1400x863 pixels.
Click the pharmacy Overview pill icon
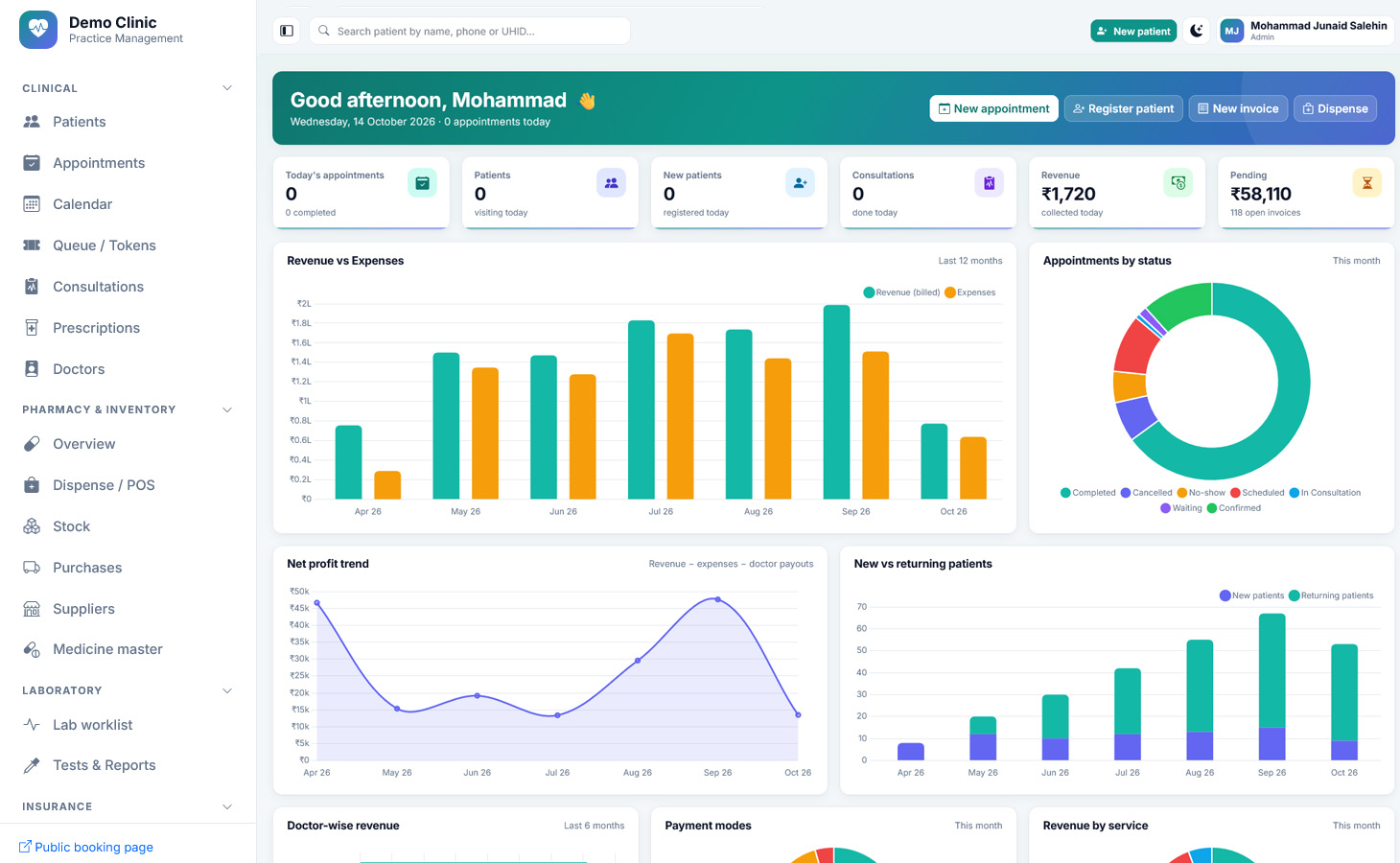[32, 444]
